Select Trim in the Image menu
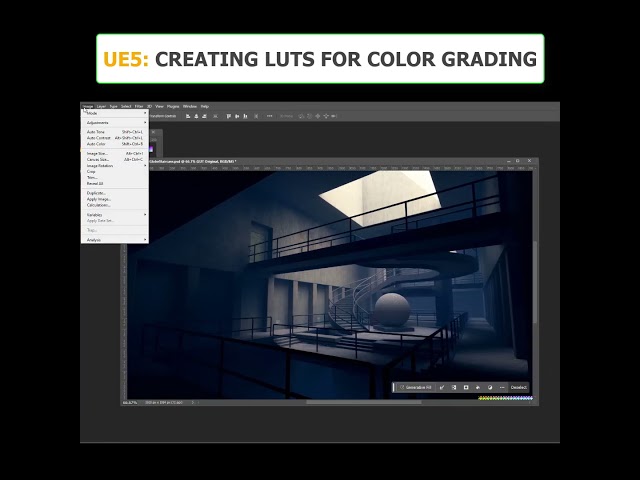Viewport: 640px width, 480px height. [115, 178]
